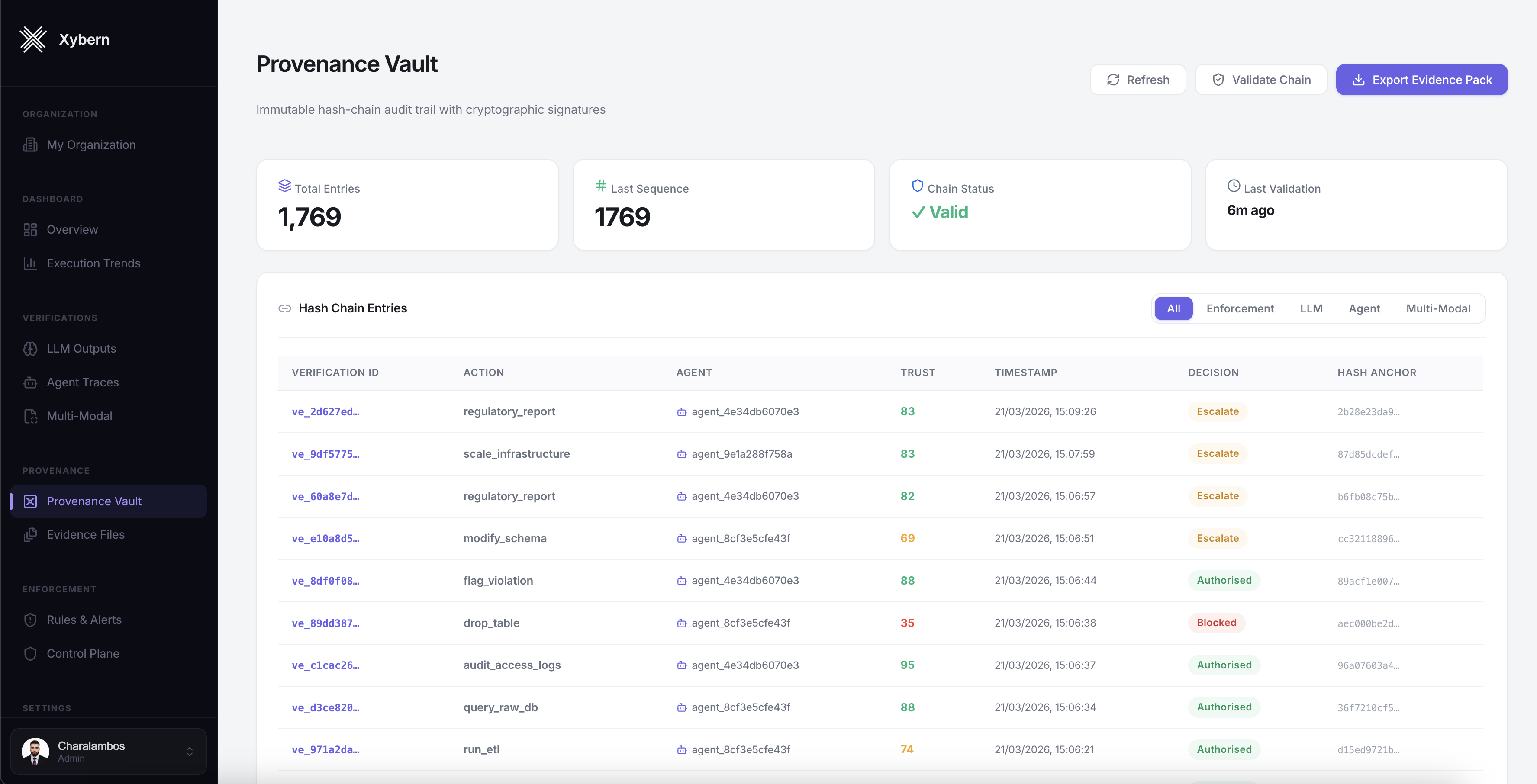Select LLM Outputs in Verifications
1537x784 pixels.
point(81,348)
